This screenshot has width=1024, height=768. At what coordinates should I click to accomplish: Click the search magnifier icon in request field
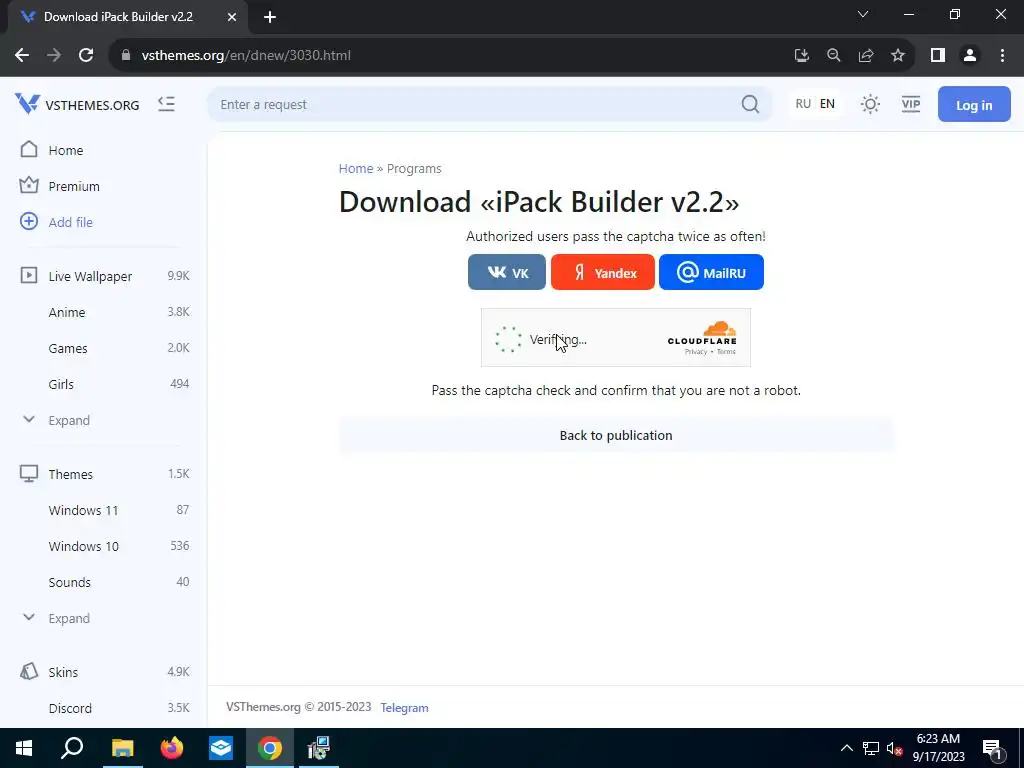coord(750,104)
